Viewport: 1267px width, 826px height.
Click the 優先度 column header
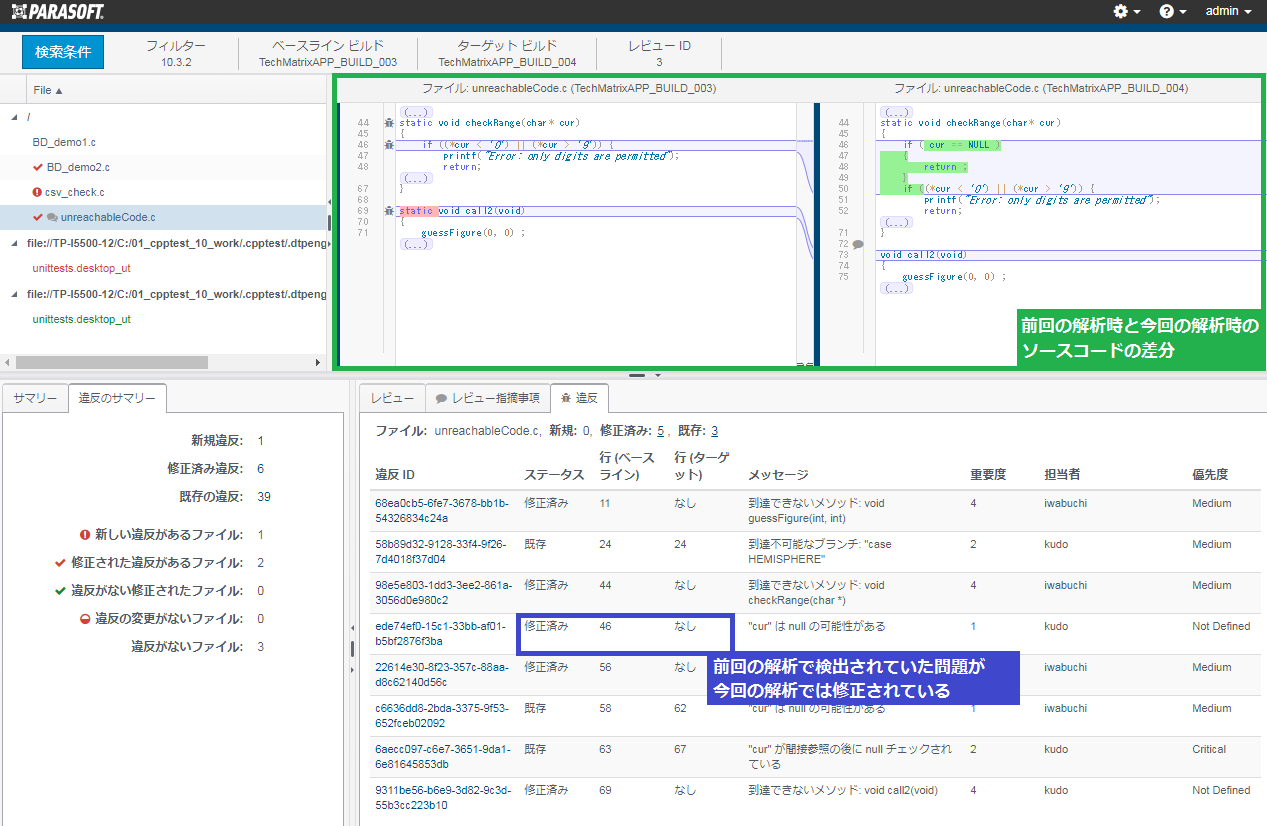[1210, 475]
